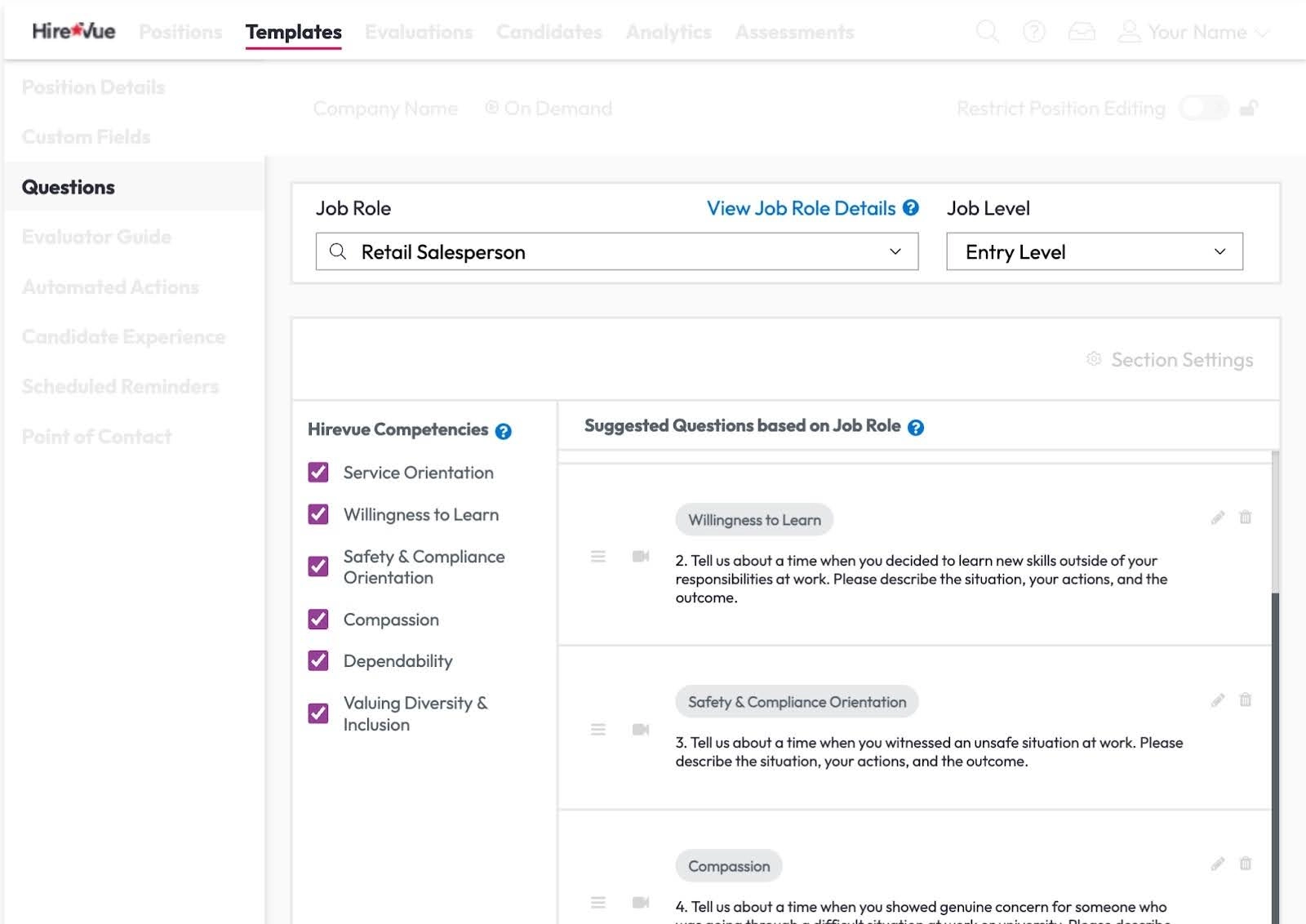The width and height of the screenshot is (1306, 924).
Task: Grab drag handle of Compassion question
Action: coord(598,902)
